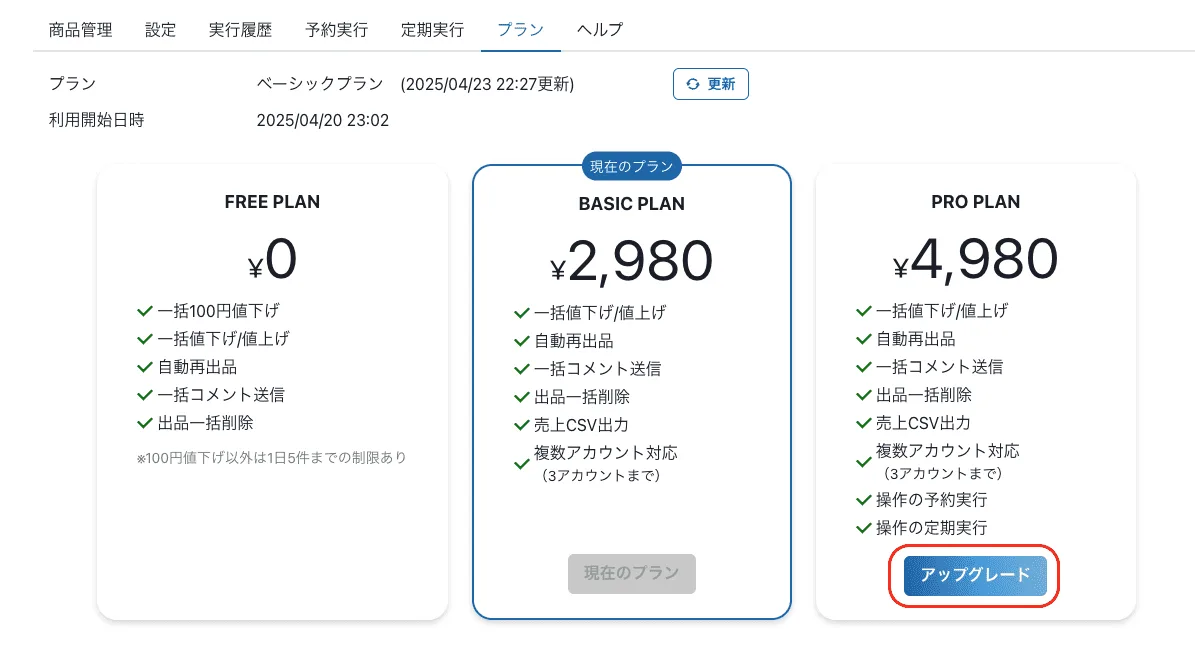The height and width of the screenshot is (650, 1195).
Task: Click the 現在のプラン badge above BASIC PLAN
Action: point(631,166)
